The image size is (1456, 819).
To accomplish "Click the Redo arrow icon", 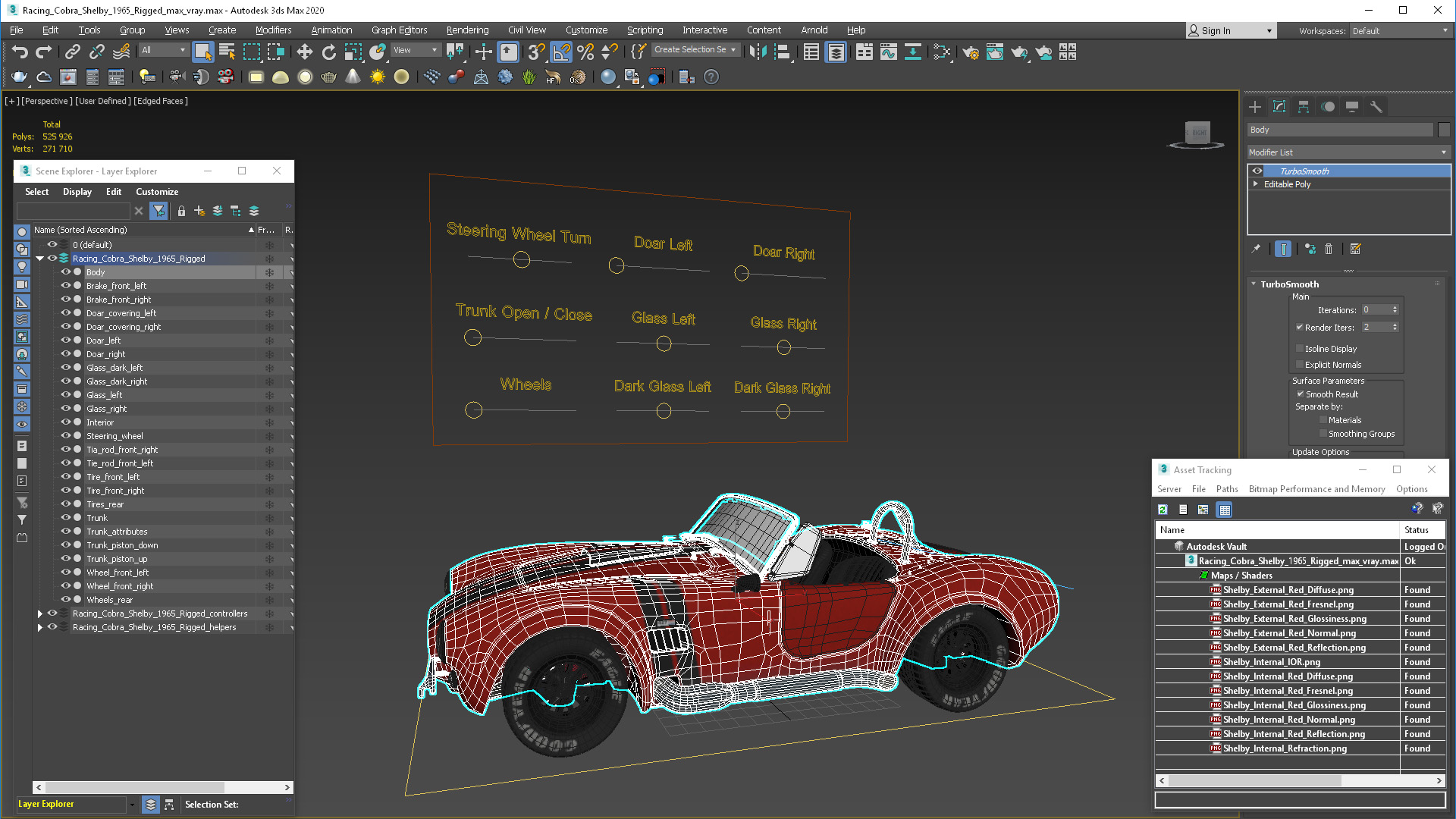I will pyautogui.click(x=44, y=52).
